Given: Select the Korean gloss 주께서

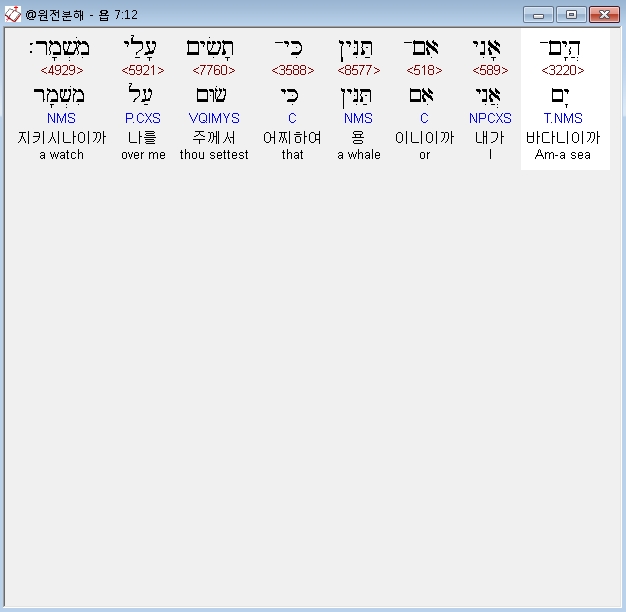Looking at the screenshot, I should tap(214, 138).
